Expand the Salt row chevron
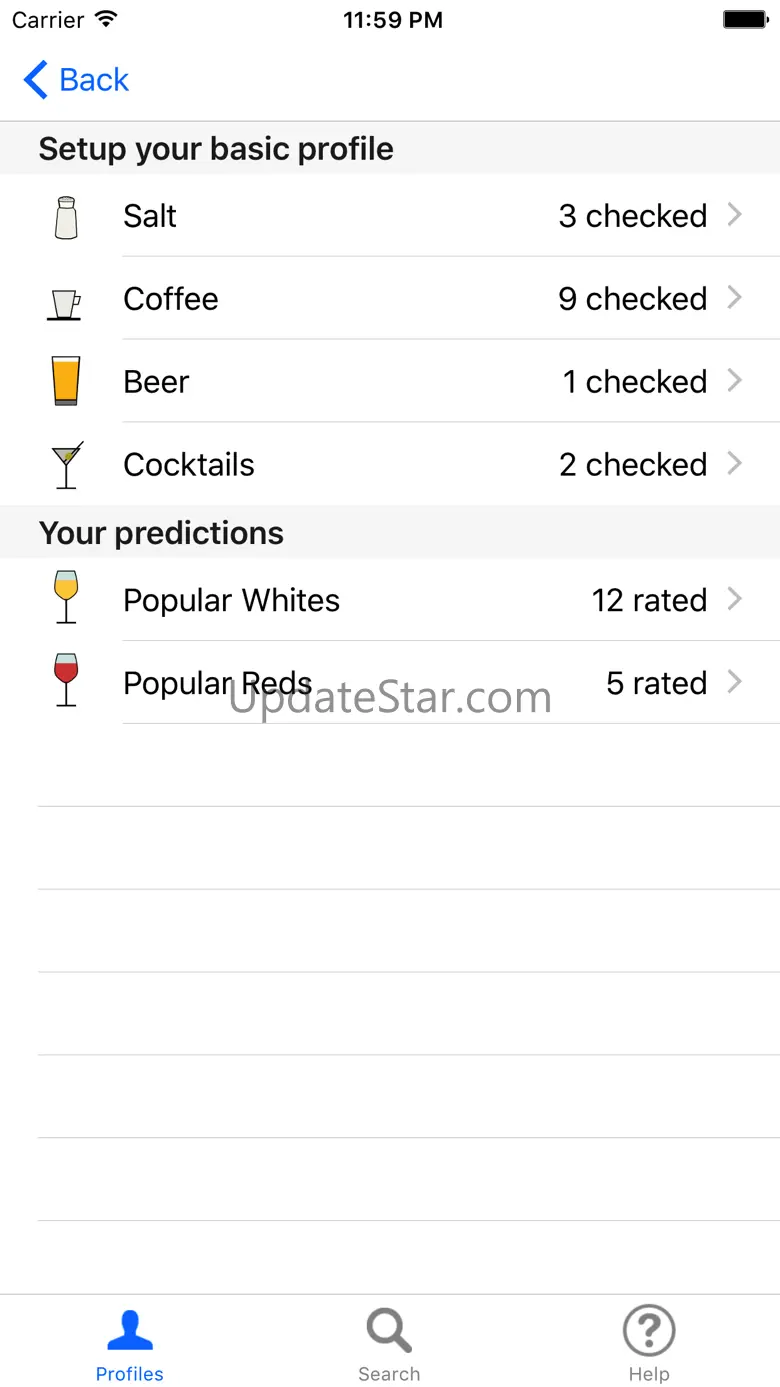Viewport: 780px width, 1387px height. click(735, 215)
